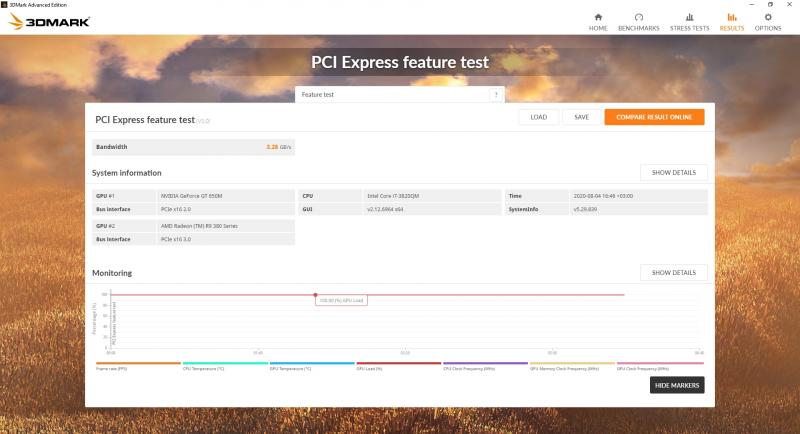Click Compare Result Online
Viewport: 800px width, 434px height.
[x=654, y=117]
